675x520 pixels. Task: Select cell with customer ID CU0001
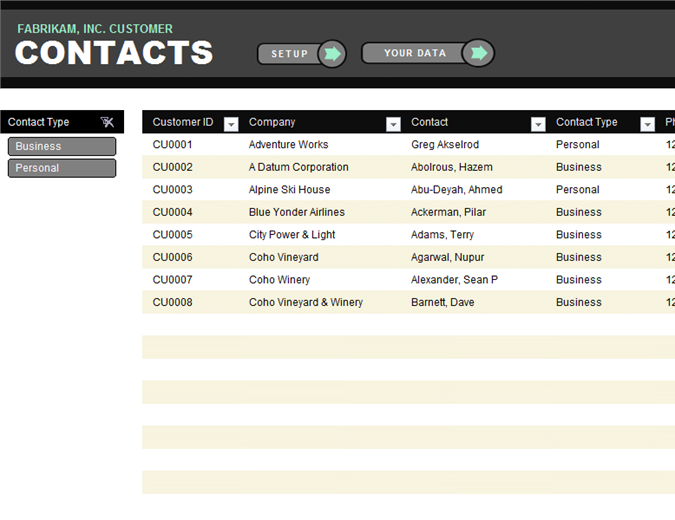(172, 145)
